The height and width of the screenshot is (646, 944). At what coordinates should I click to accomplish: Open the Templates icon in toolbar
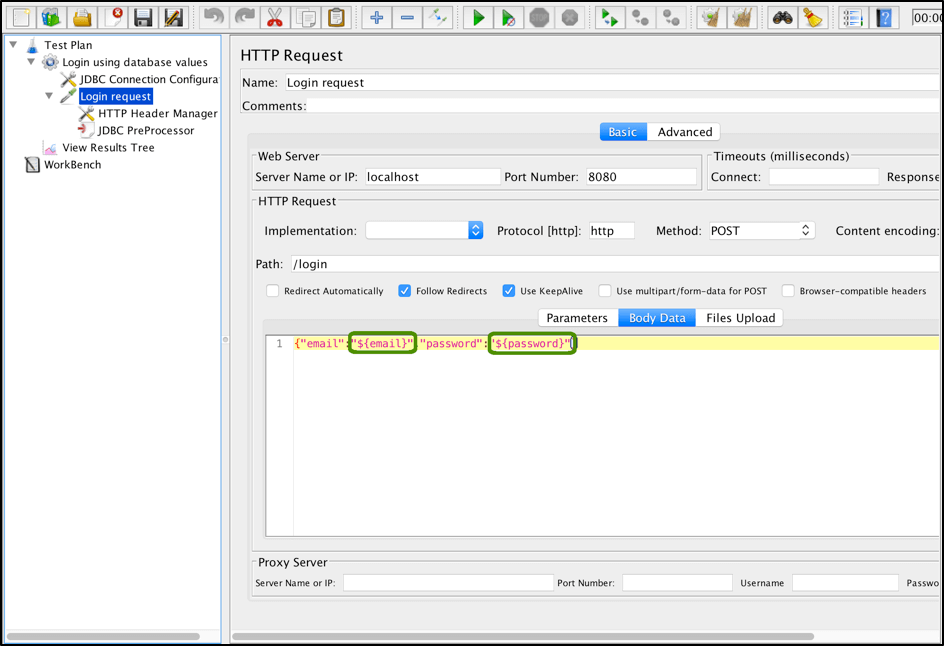pyautogui.click(x=51, y=17)
